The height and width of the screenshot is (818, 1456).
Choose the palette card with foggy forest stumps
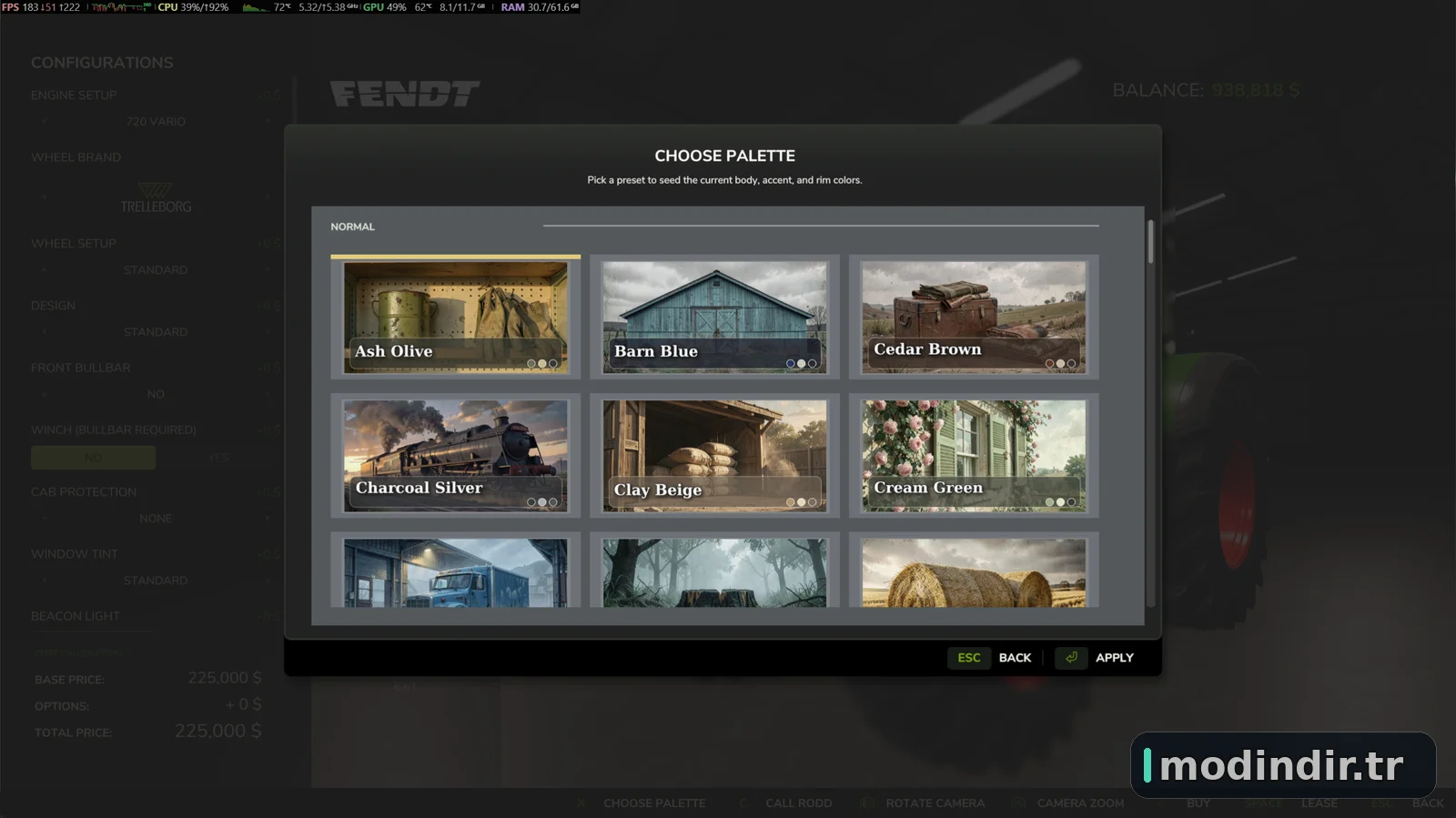714,571
